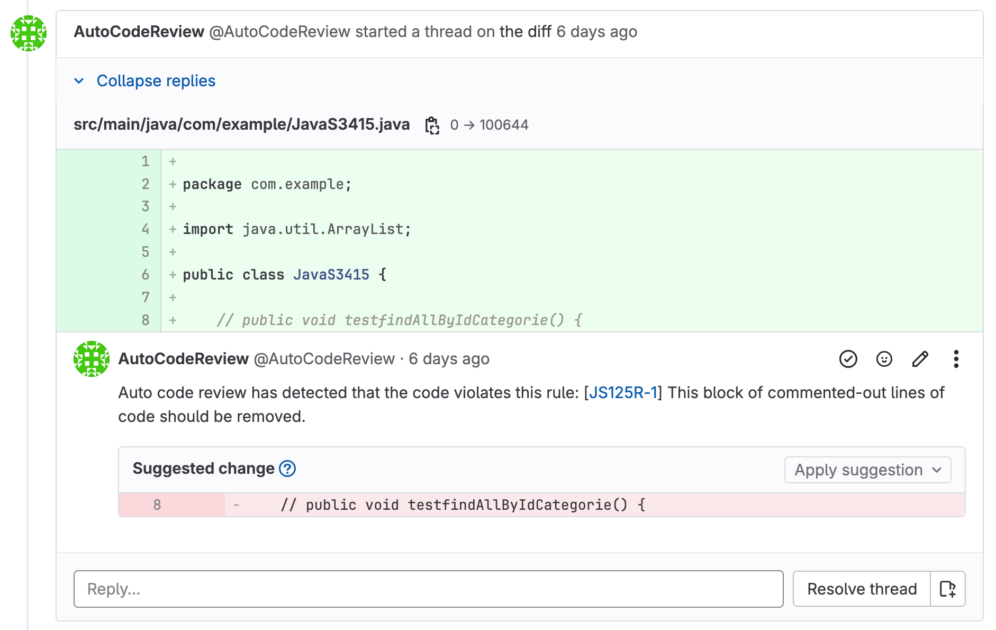Open Apply suggestion dropdown
The image size is (996, 630).
(868, 470)
